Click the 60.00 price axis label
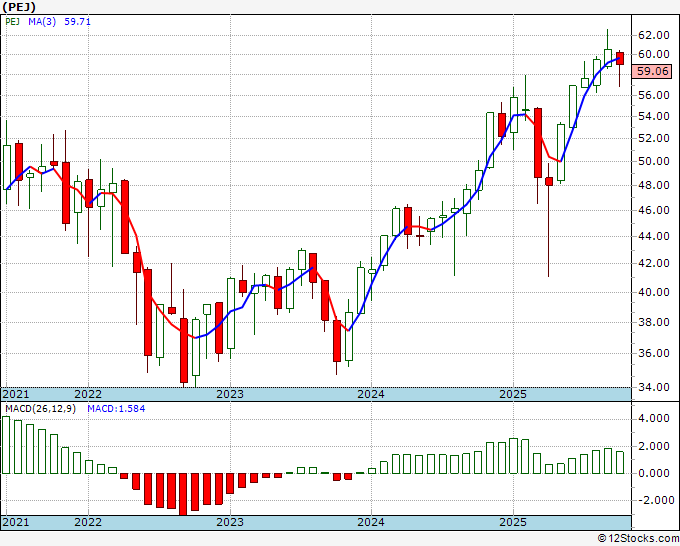The image size is (680, 546). [654, 54]
